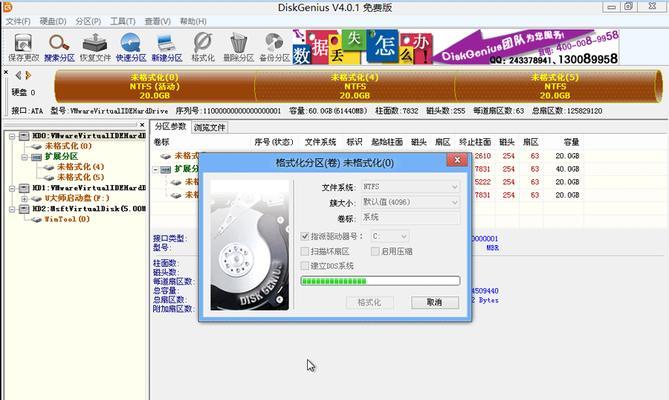669x400 pixels.
Task: Open the 硬盘(D) menu
Action: 53,21
